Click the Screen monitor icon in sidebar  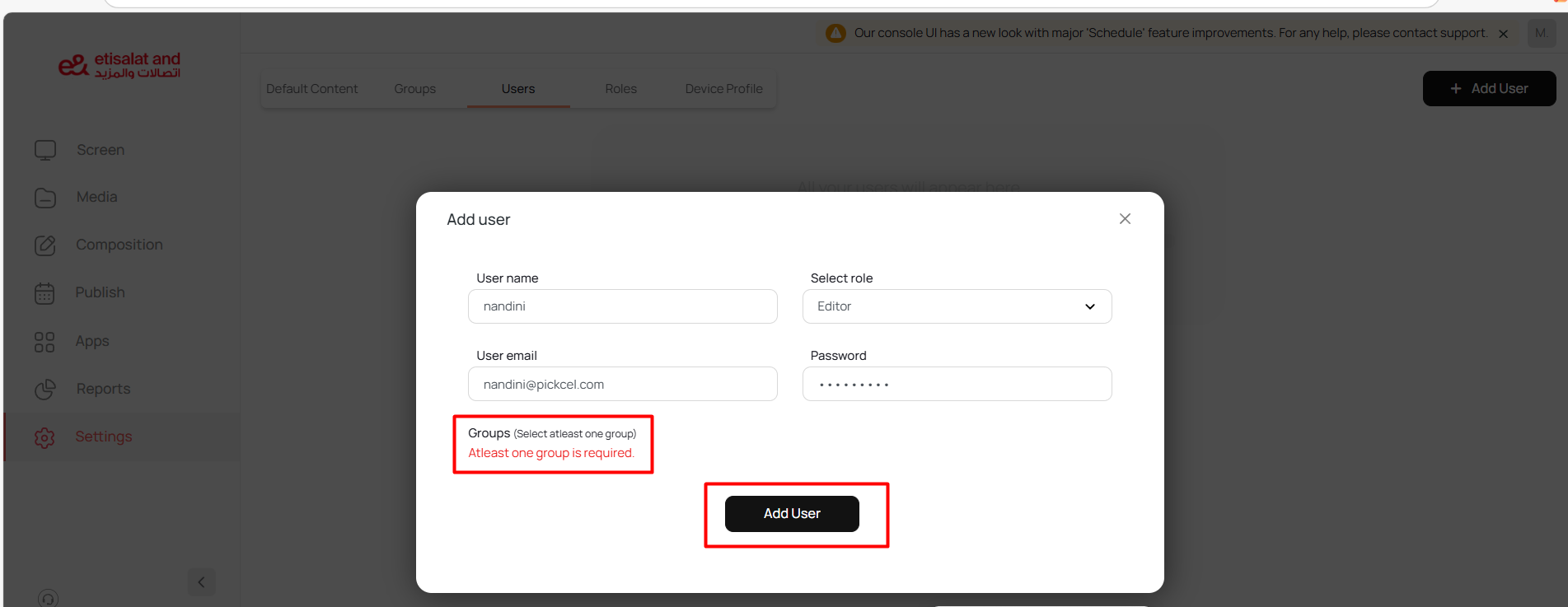pos(45,150)
